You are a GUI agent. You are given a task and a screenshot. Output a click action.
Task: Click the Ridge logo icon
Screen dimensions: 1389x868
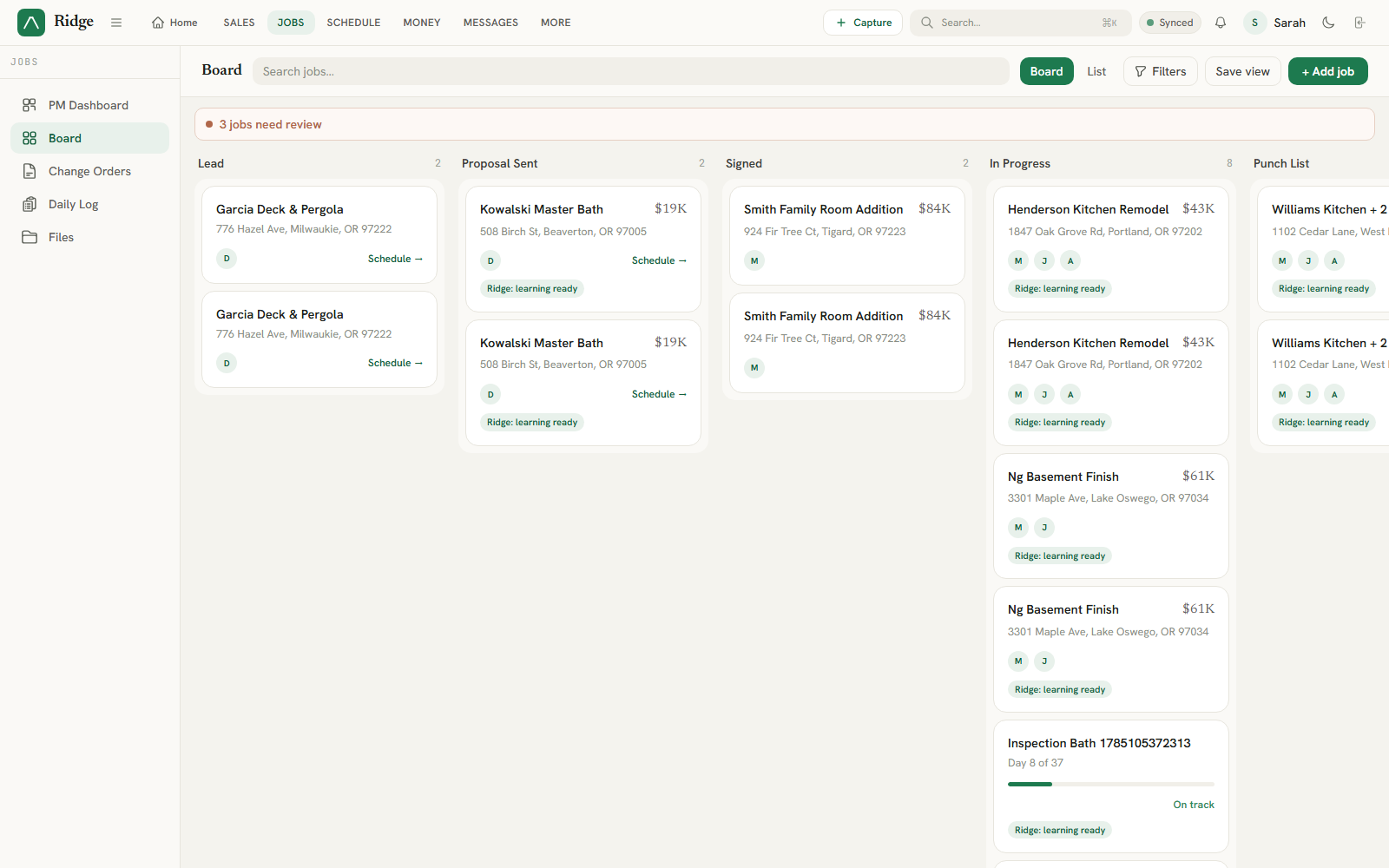(31, 23)
